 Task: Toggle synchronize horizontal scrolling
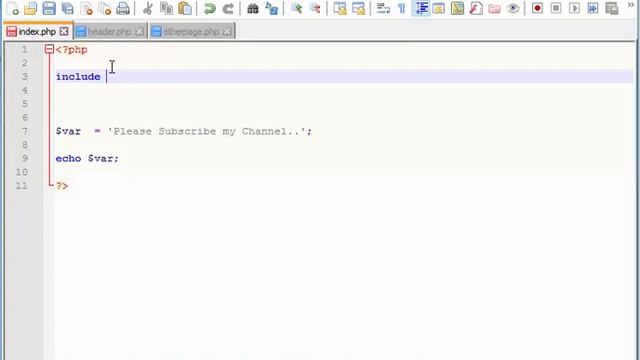tap(358, 8)
